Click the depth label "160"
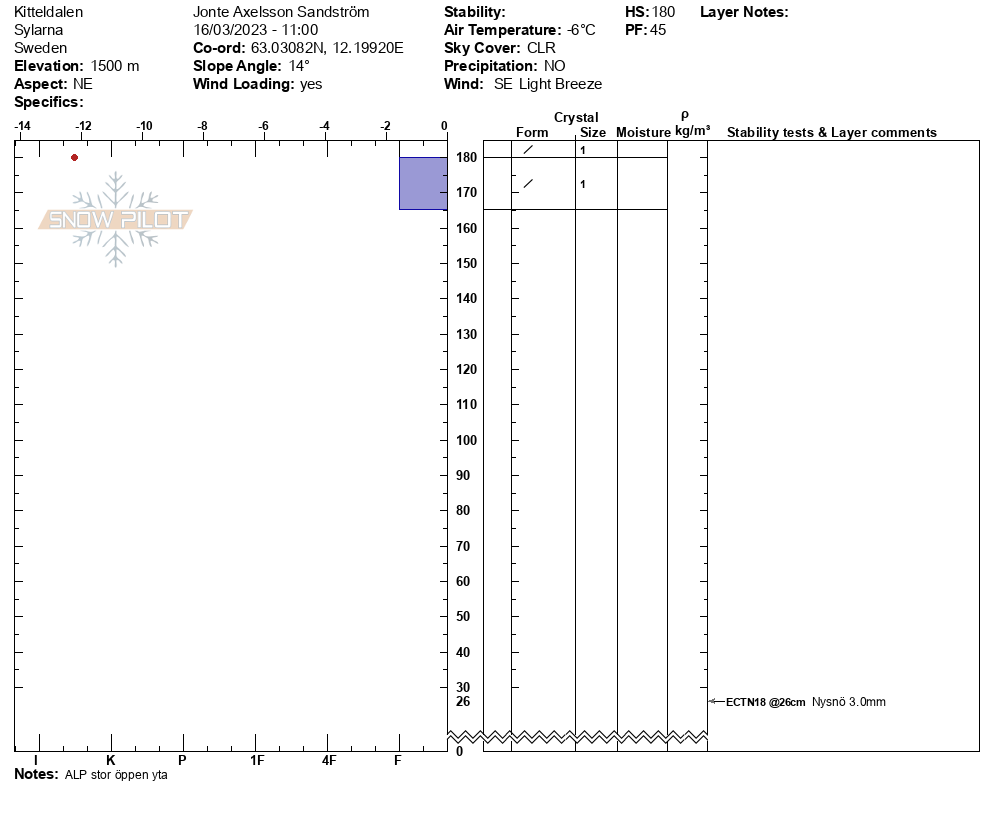 pos(467,228)
